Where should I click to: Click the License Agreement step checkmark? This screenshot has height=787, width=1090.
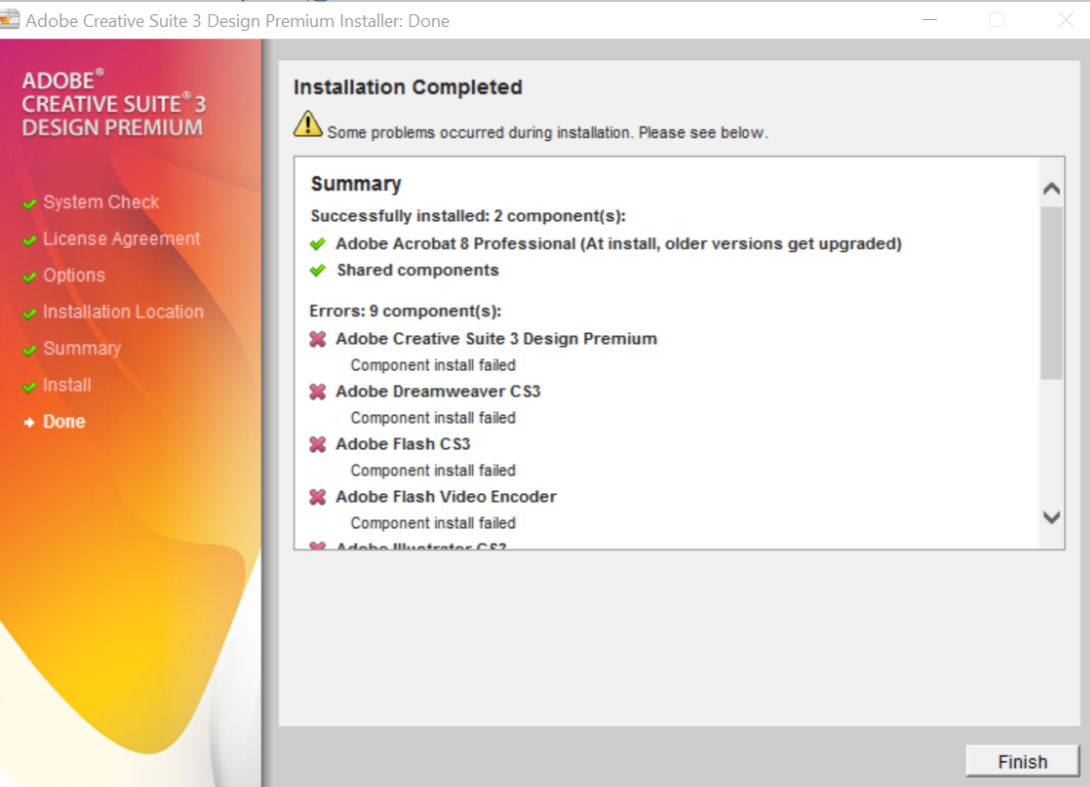[x=29, y=241]
